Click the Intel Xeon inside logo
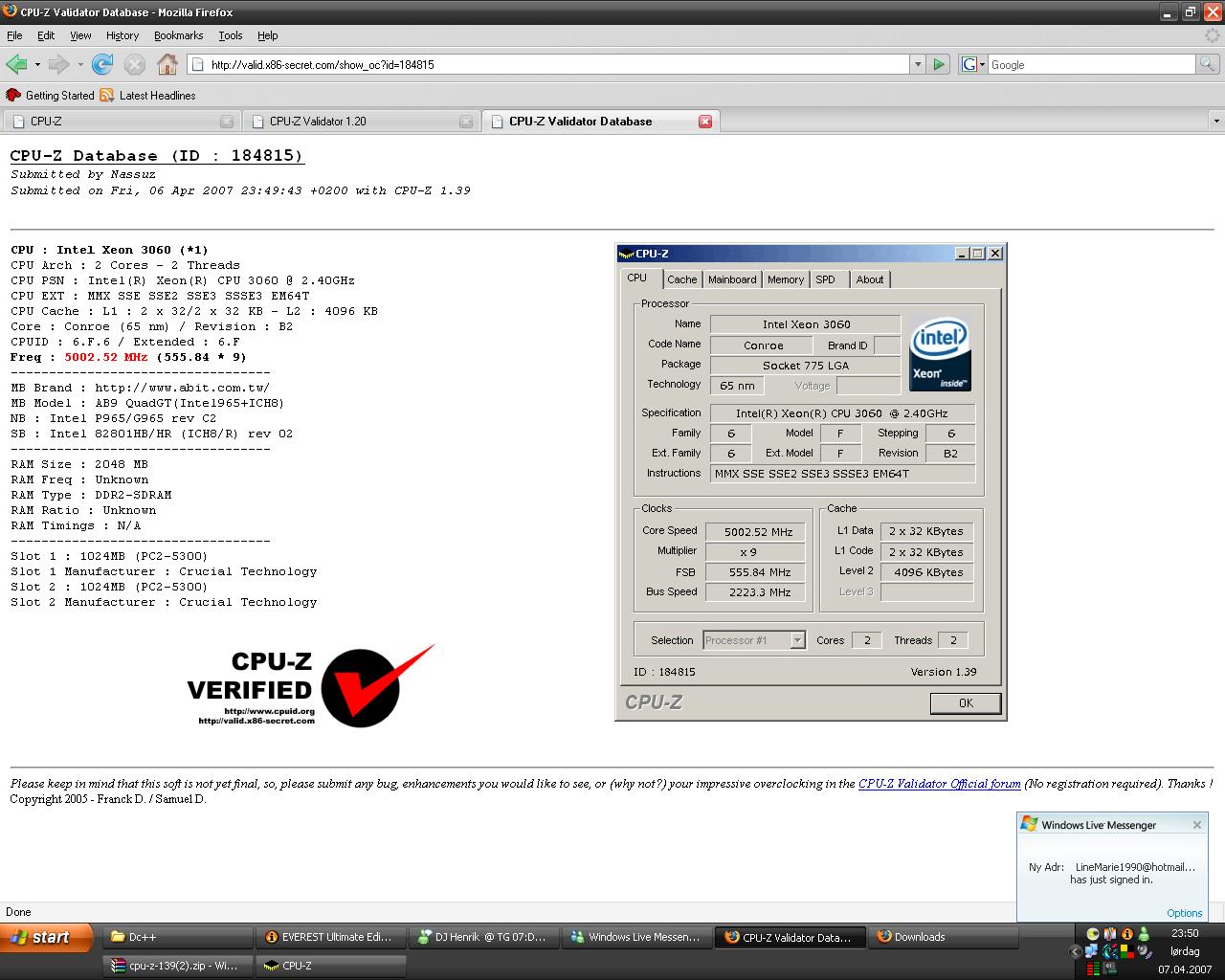This screenshot has width=1225, height=980. (940, 353)
